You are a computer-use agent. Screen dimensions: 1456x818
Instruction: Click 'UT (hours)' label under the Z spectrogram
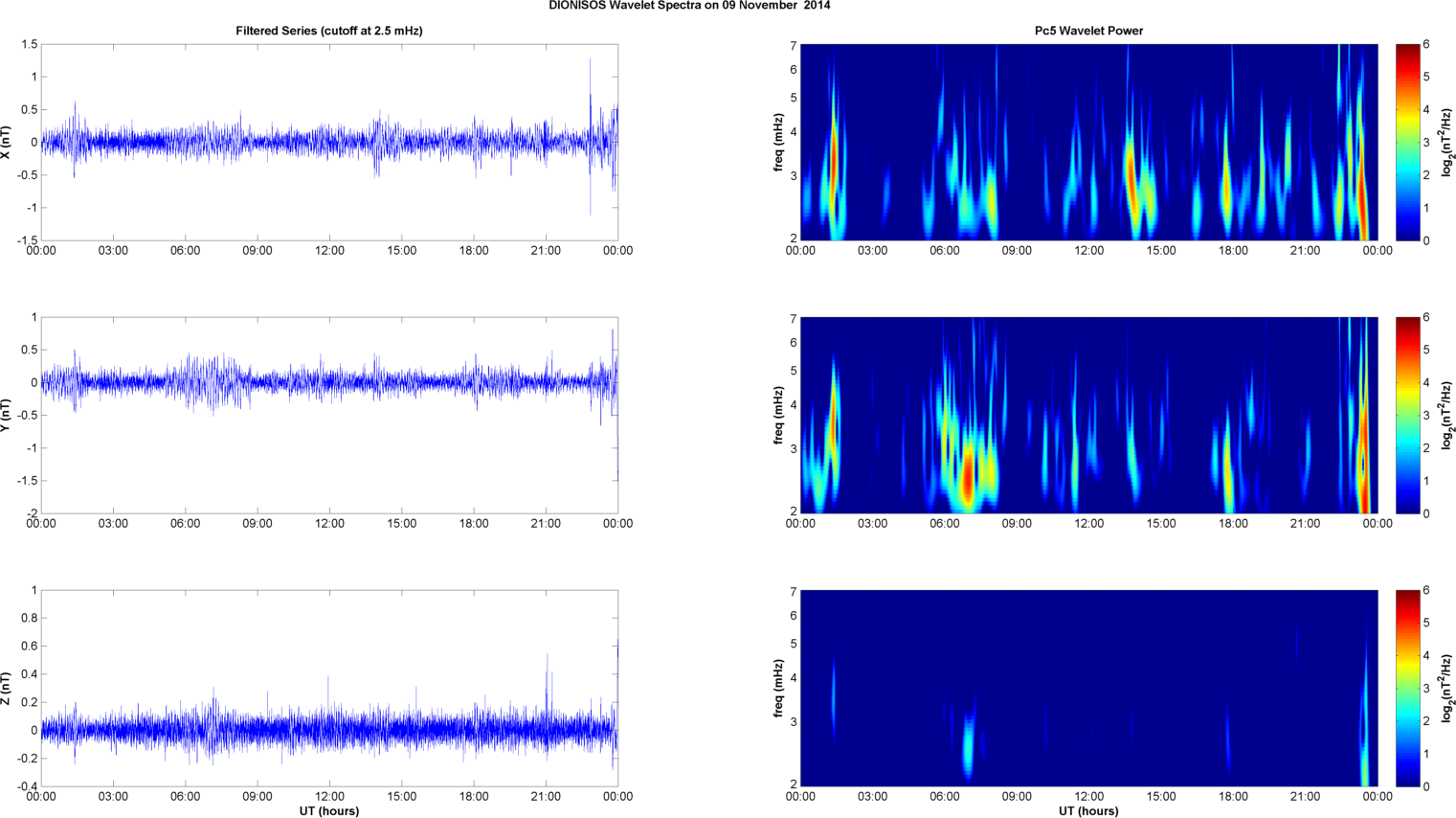[x=1088, y=810]
